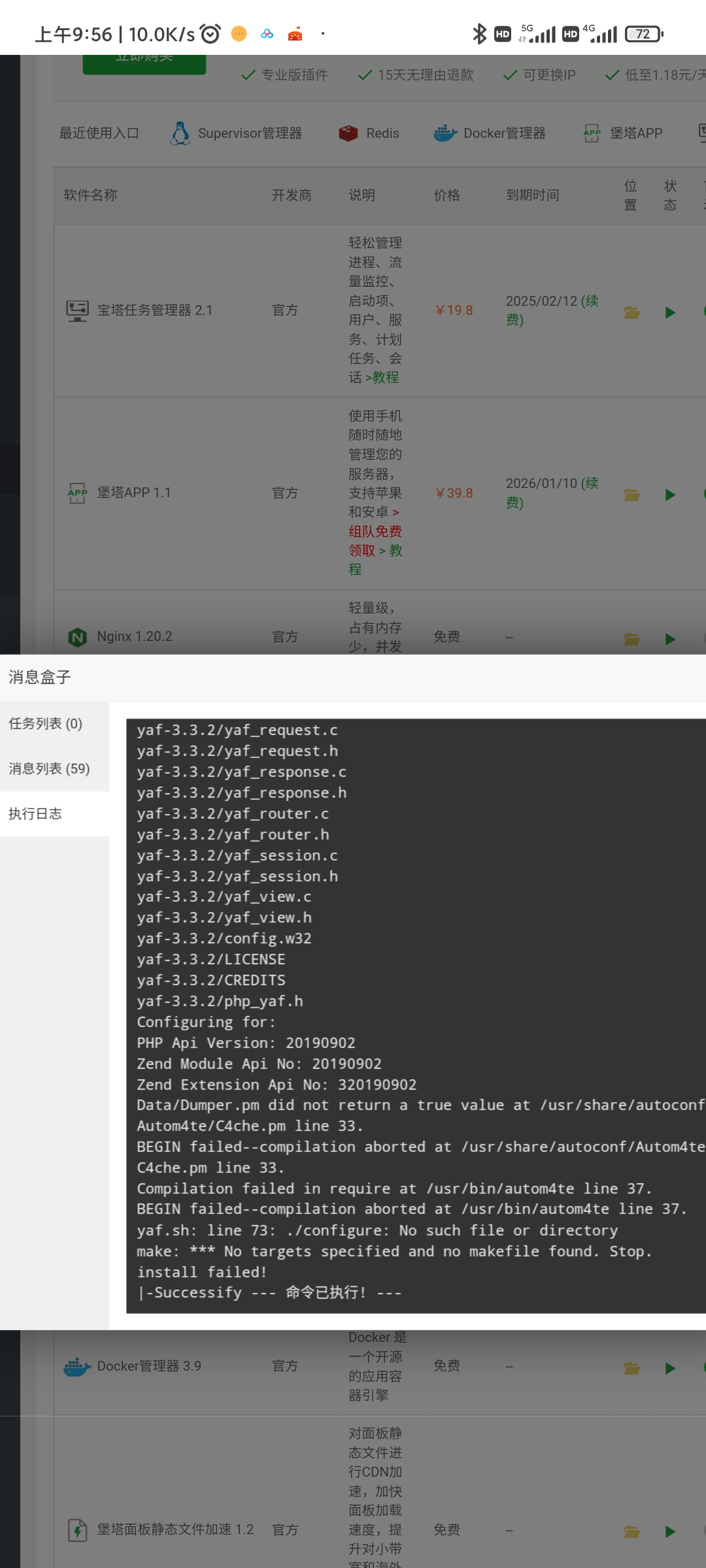Open folder location for 宝塔任务管理器 2.1

click(x=631, y=312)
